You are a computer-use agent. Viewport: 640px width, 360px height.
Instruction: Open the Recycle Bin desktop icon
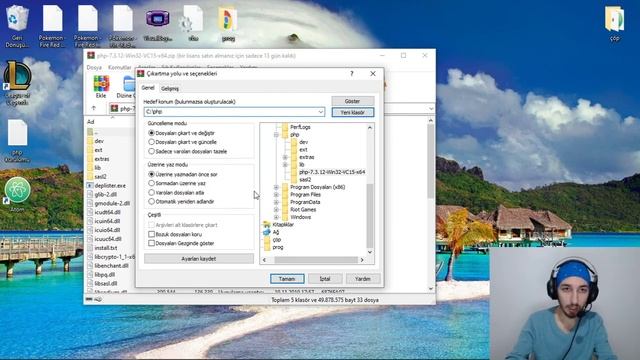[17, 25]
